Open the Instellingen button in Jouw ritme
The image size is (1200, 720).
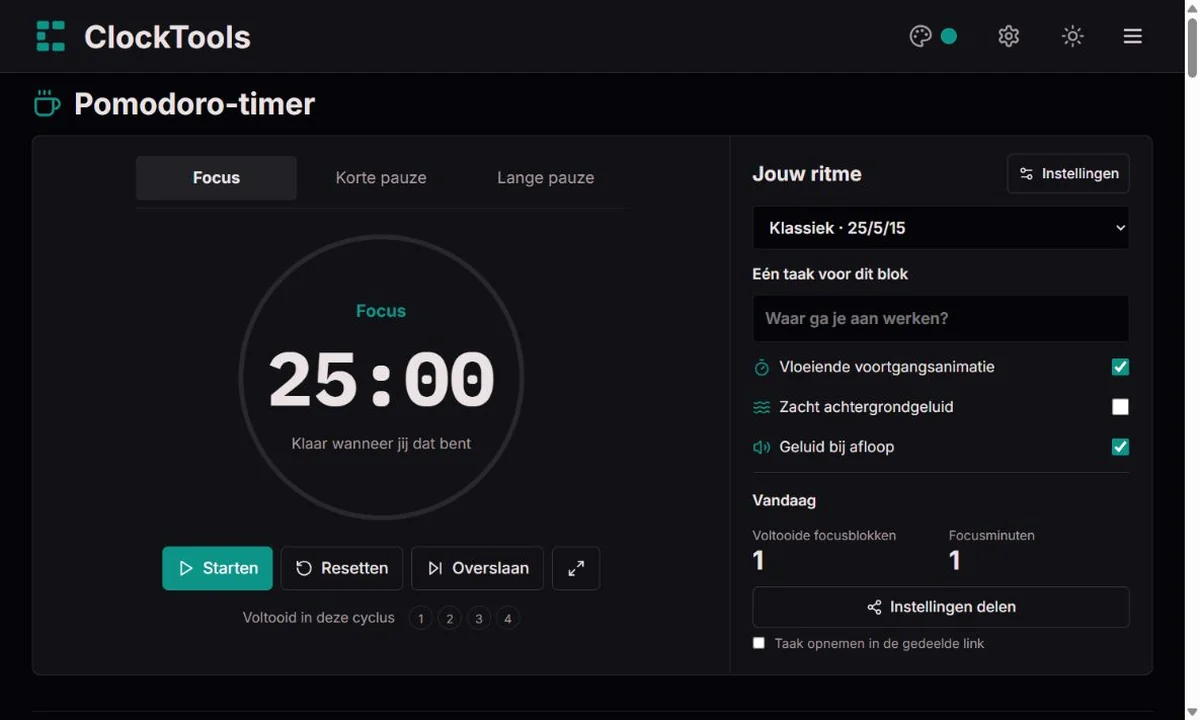click(1068, 174)
